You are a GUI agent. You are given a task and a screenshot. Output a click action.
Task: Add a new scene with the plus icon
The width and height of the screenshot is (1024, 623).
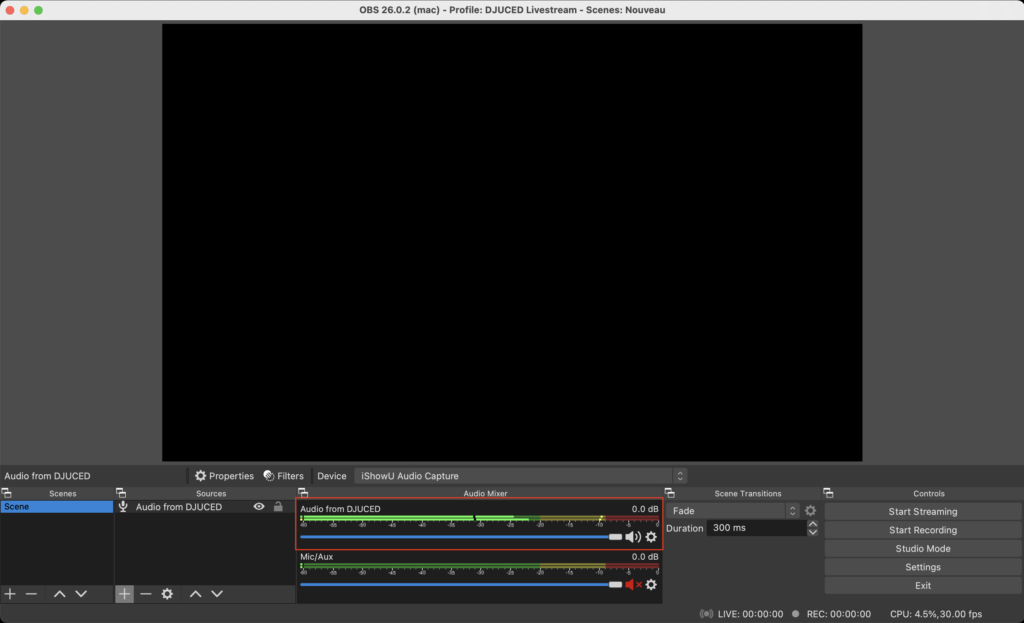point(9,593)
